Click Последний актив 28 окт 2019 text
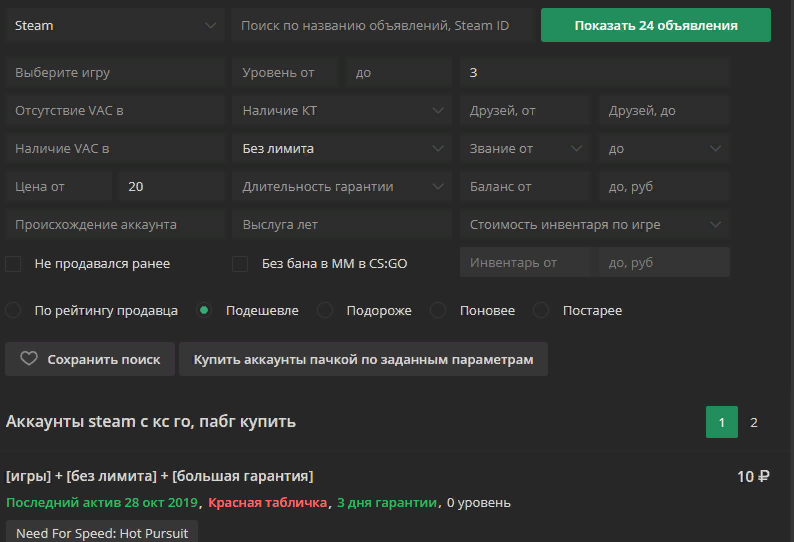This screenshot has width=794, height=542. point(102,502)
